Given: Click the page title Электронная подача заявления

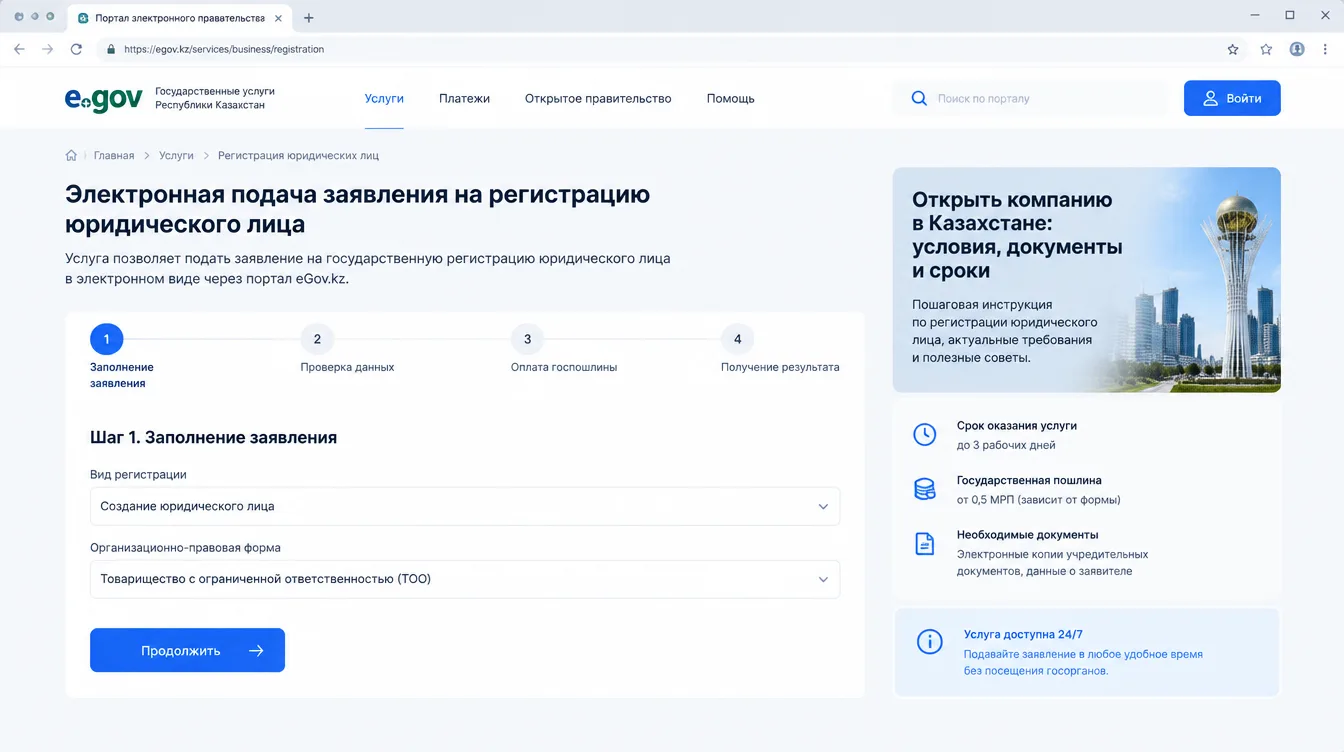Looking at the screenshot, I should point(358,209).
